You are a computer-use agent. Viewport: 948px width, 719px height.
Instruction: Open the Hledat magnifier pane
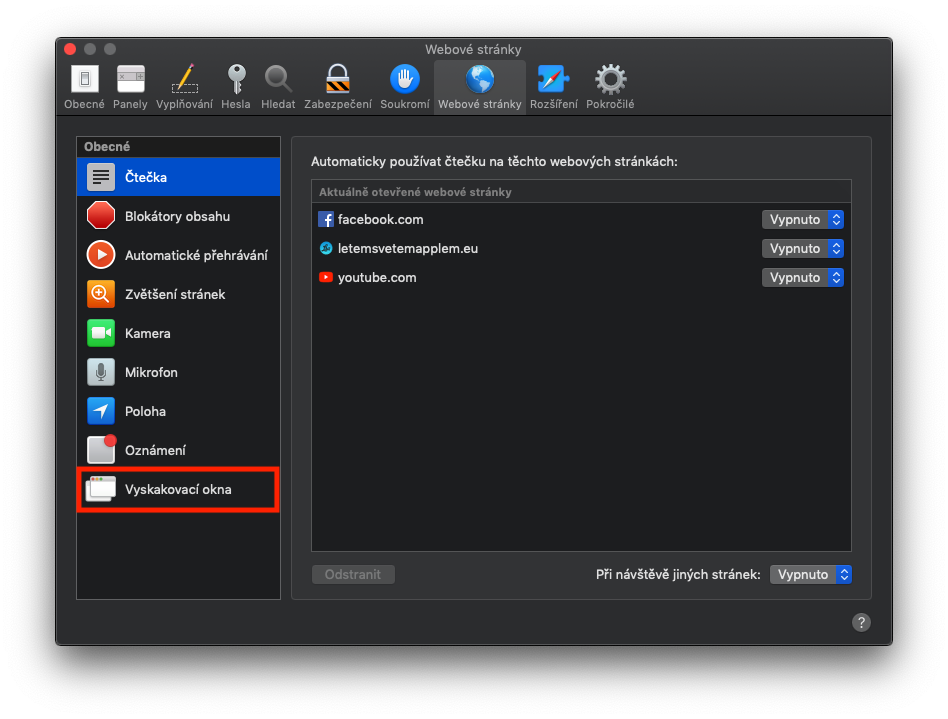(x=278, y=88)
